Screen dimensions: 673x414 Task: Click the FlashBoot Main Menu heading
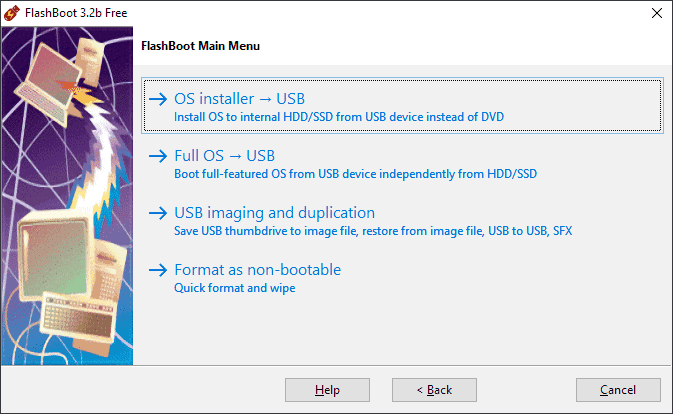click(x=200, y=46)
